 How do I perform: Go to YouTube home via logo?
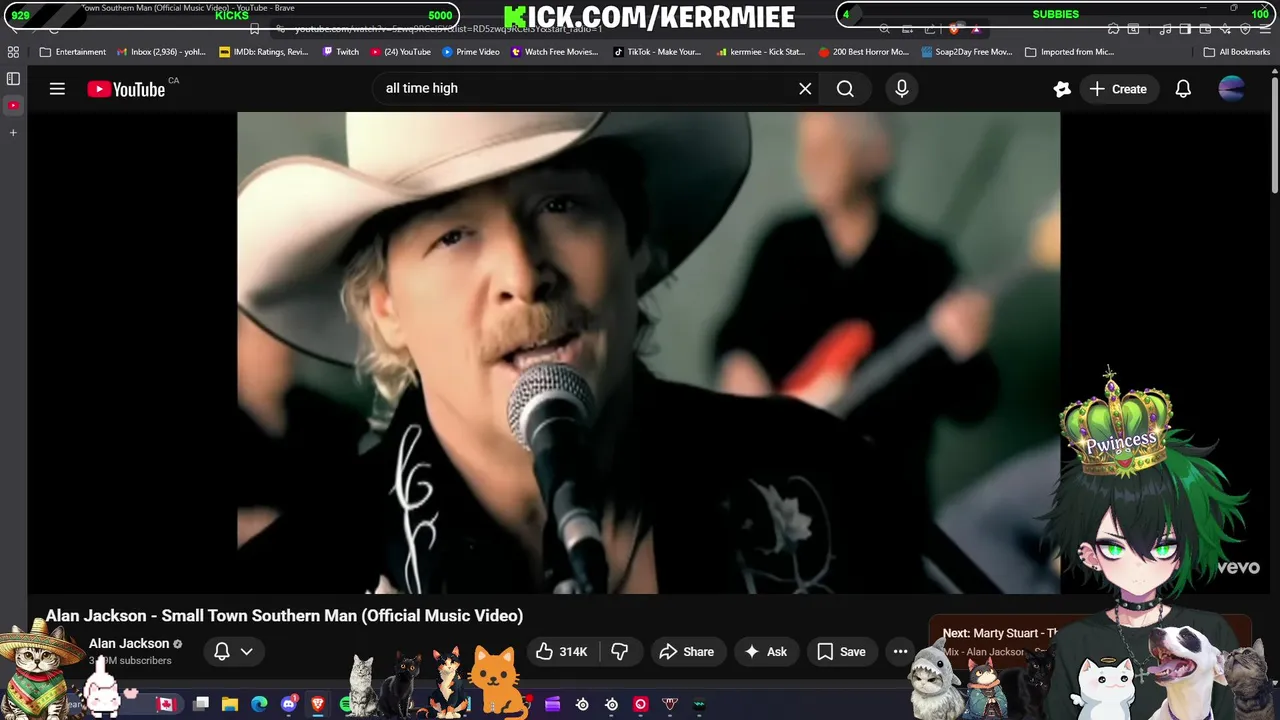tap(126, 89)
